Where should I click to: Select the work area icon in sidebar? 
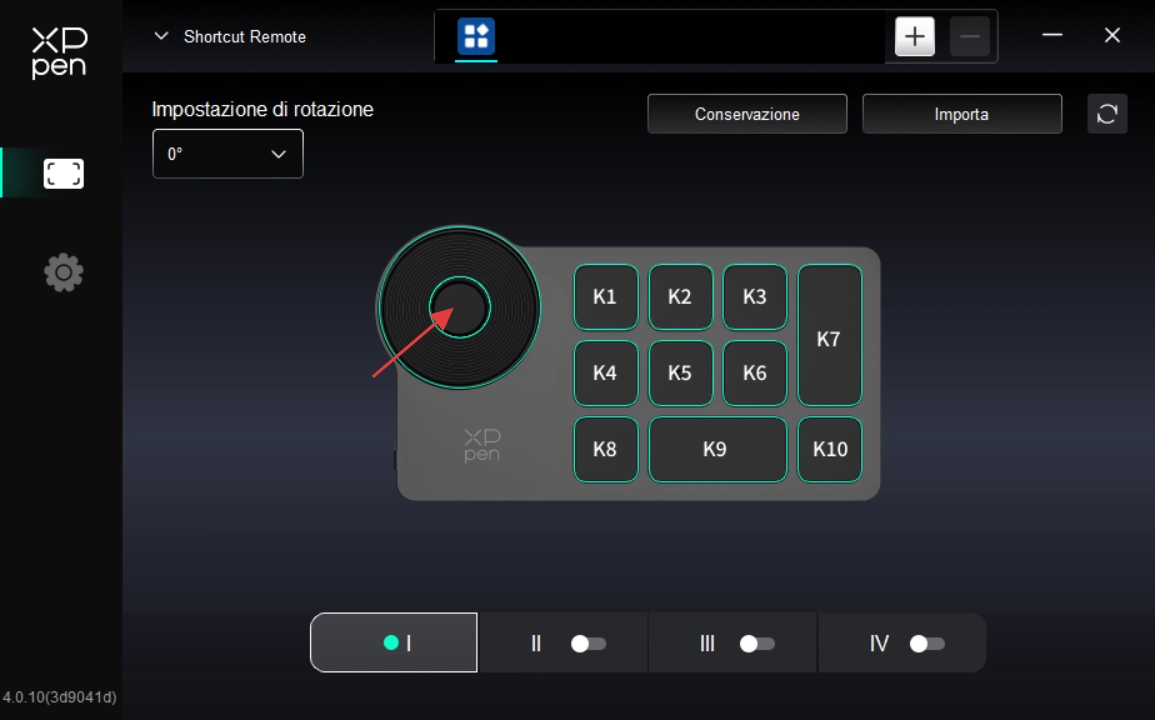[63, 174]
